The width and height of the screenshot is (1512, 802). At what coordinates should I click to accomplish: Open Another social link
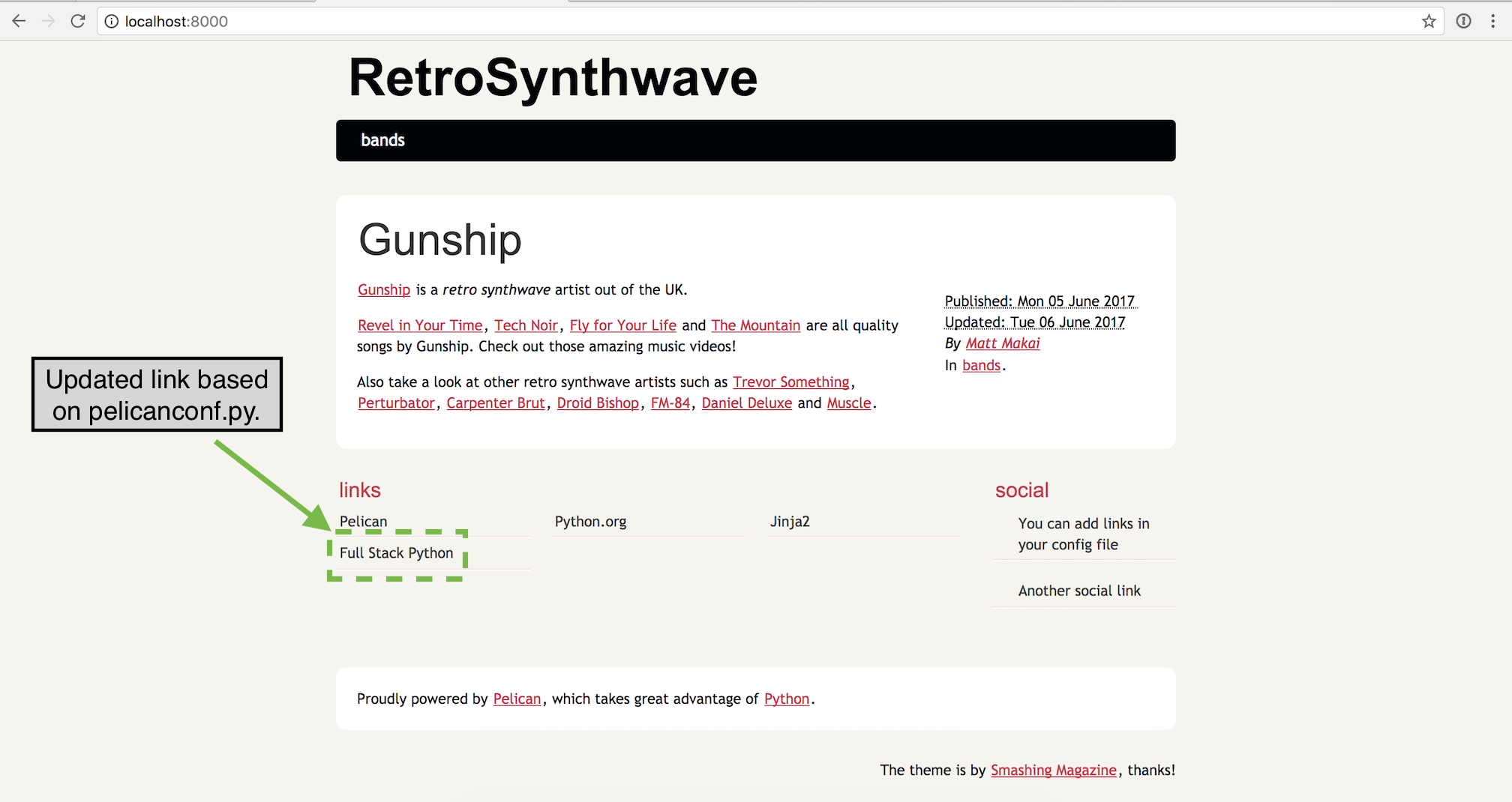1079,591
